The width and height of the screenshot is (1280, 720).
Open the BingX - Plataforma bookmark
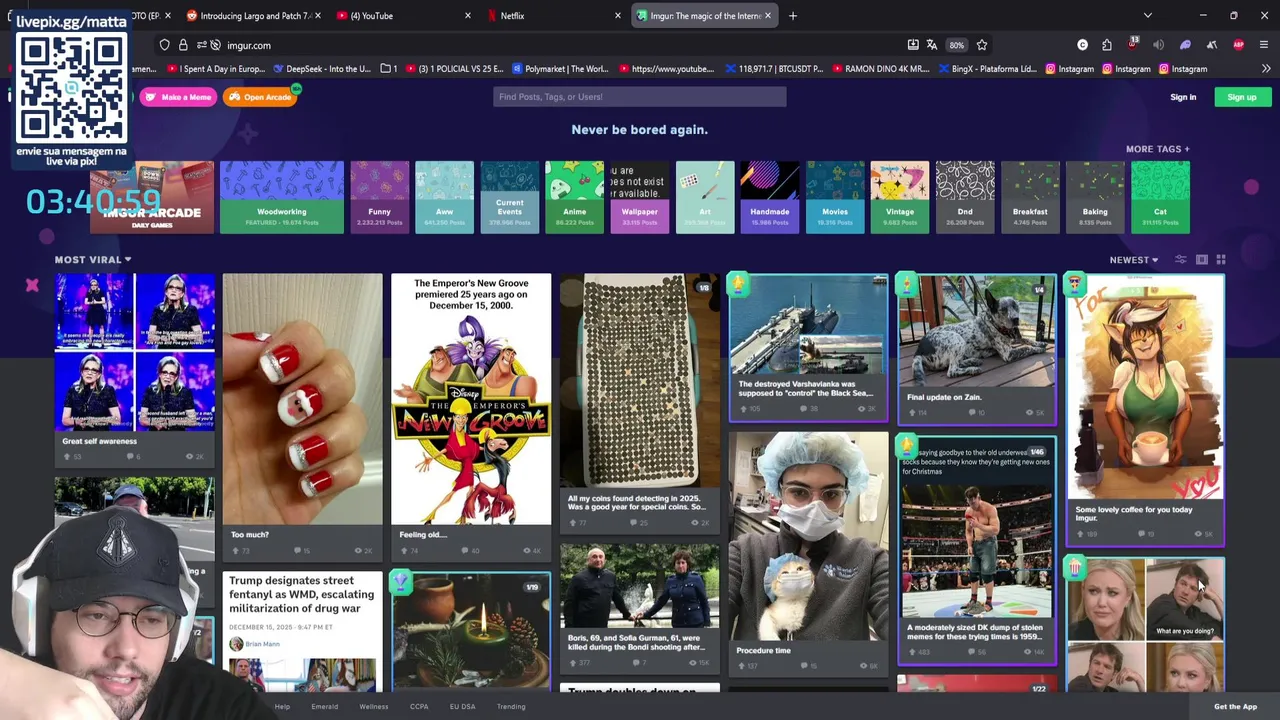(987, 69)
